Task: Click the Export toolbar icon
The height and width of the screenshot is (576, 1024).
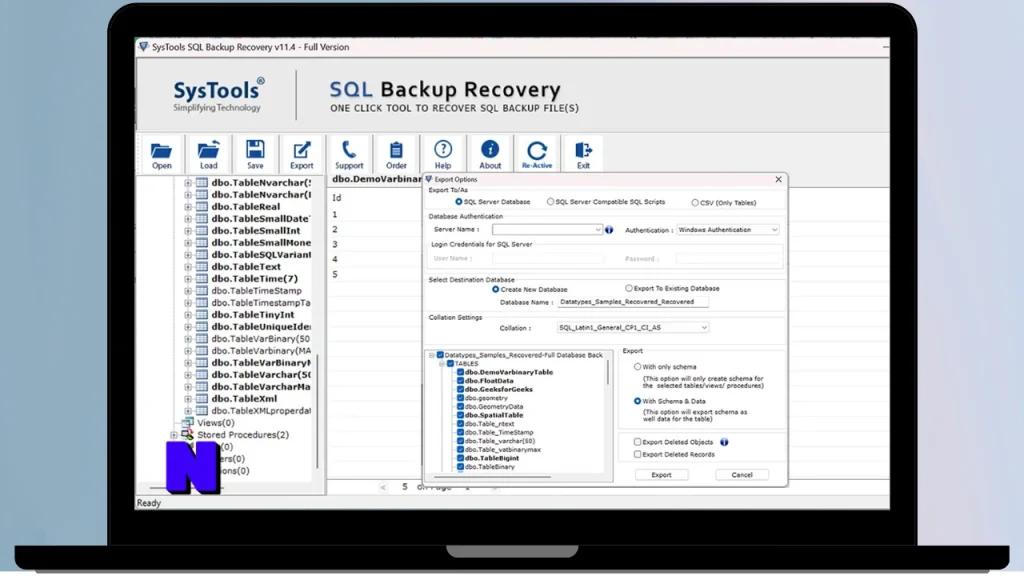Action: click(x=302, y=150)
